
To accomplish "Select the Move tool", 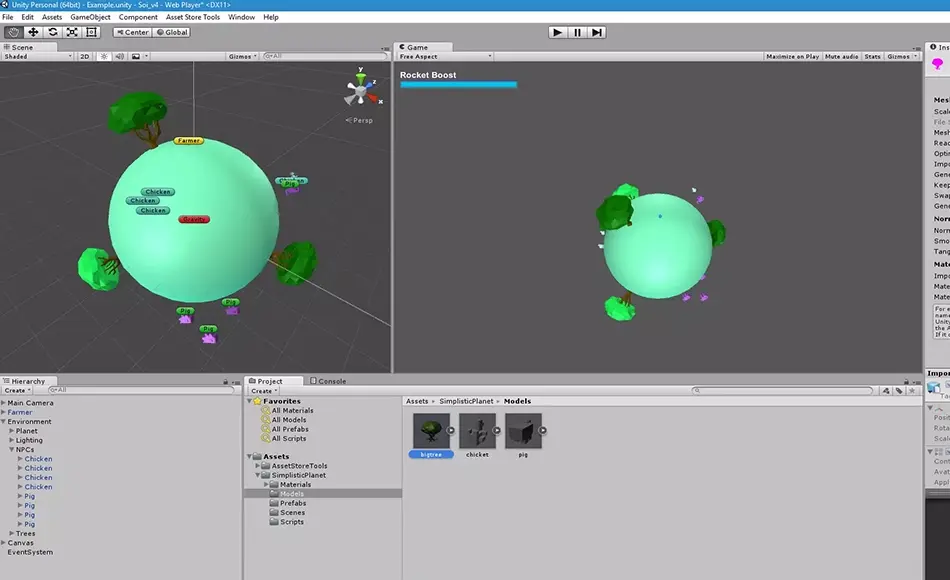I will 33,32.
